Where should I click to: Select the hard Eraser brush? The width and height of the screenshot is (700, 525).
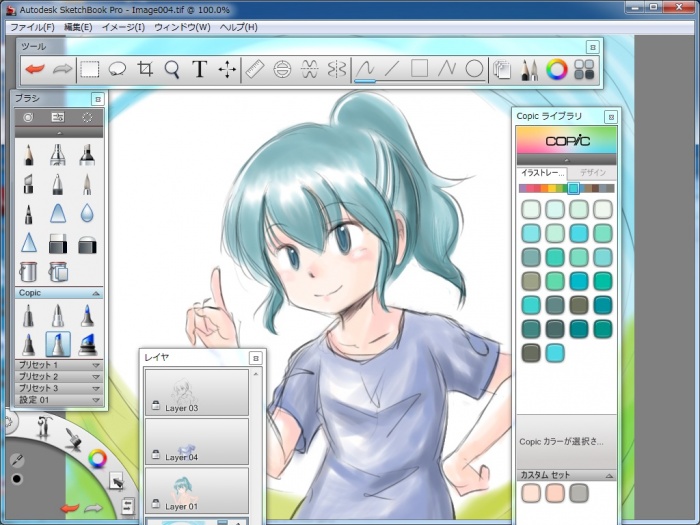(58, 244)
